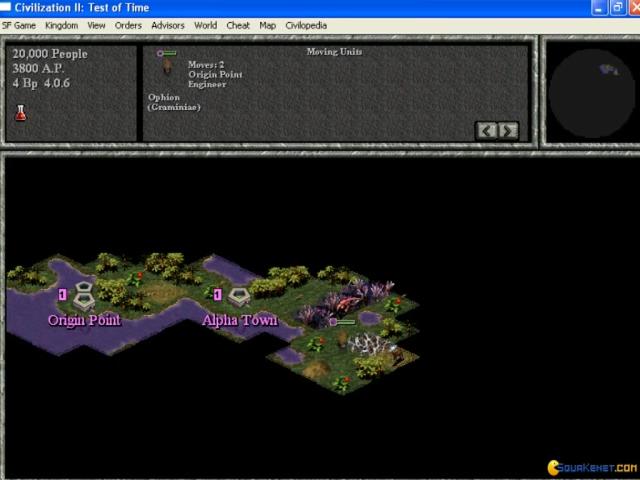
Task: Open the Advisors menu
Action: pyautogui.click(x=168, y=25)
